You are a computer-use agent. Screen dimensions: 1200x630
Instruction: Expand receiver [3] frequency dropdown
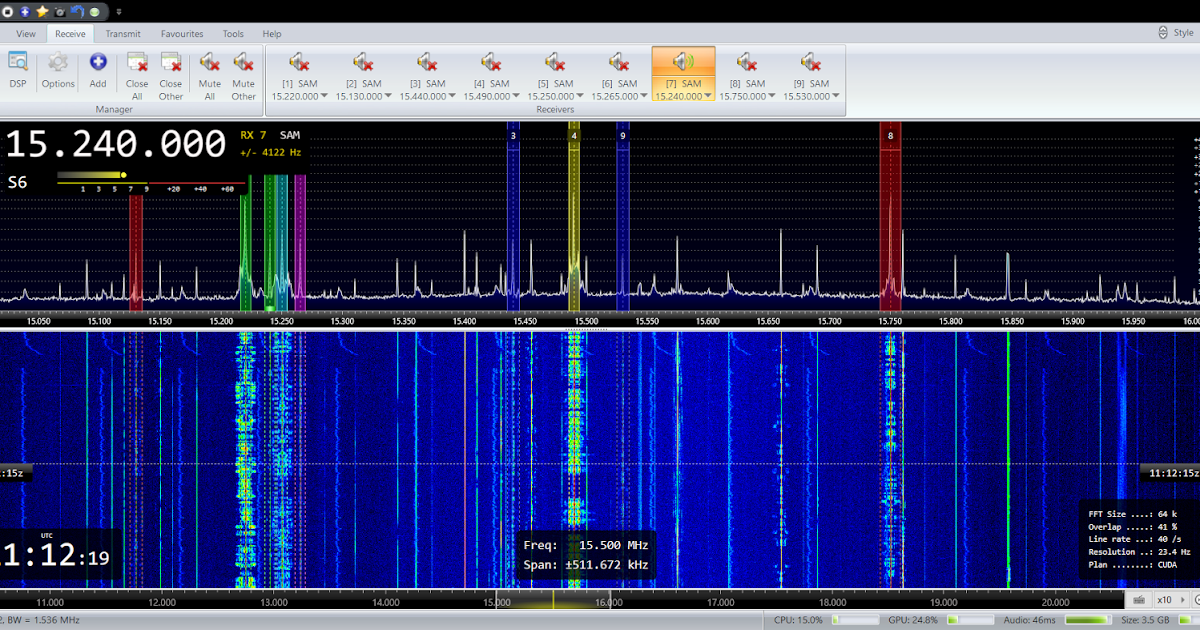(x=453, y=98)
